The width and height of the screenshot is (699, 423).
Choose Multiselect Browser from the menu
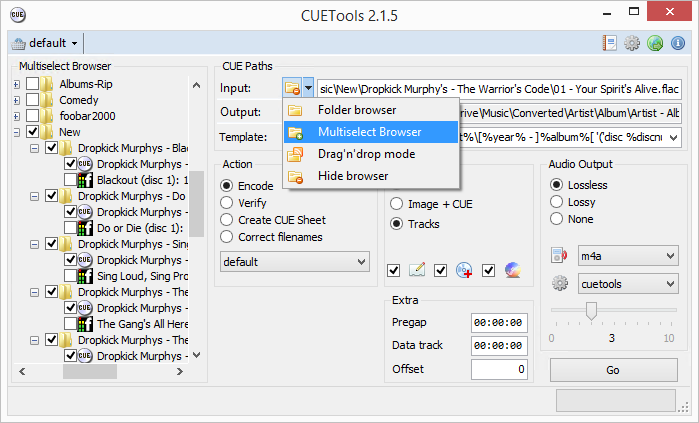tap(371, 132)
